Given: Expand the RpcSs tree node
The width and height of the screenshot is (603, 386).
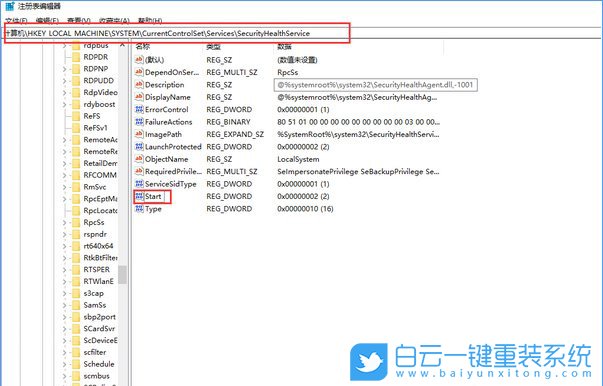Looking at the screenshot, I should pyautogui.click(x=65, y=223).
